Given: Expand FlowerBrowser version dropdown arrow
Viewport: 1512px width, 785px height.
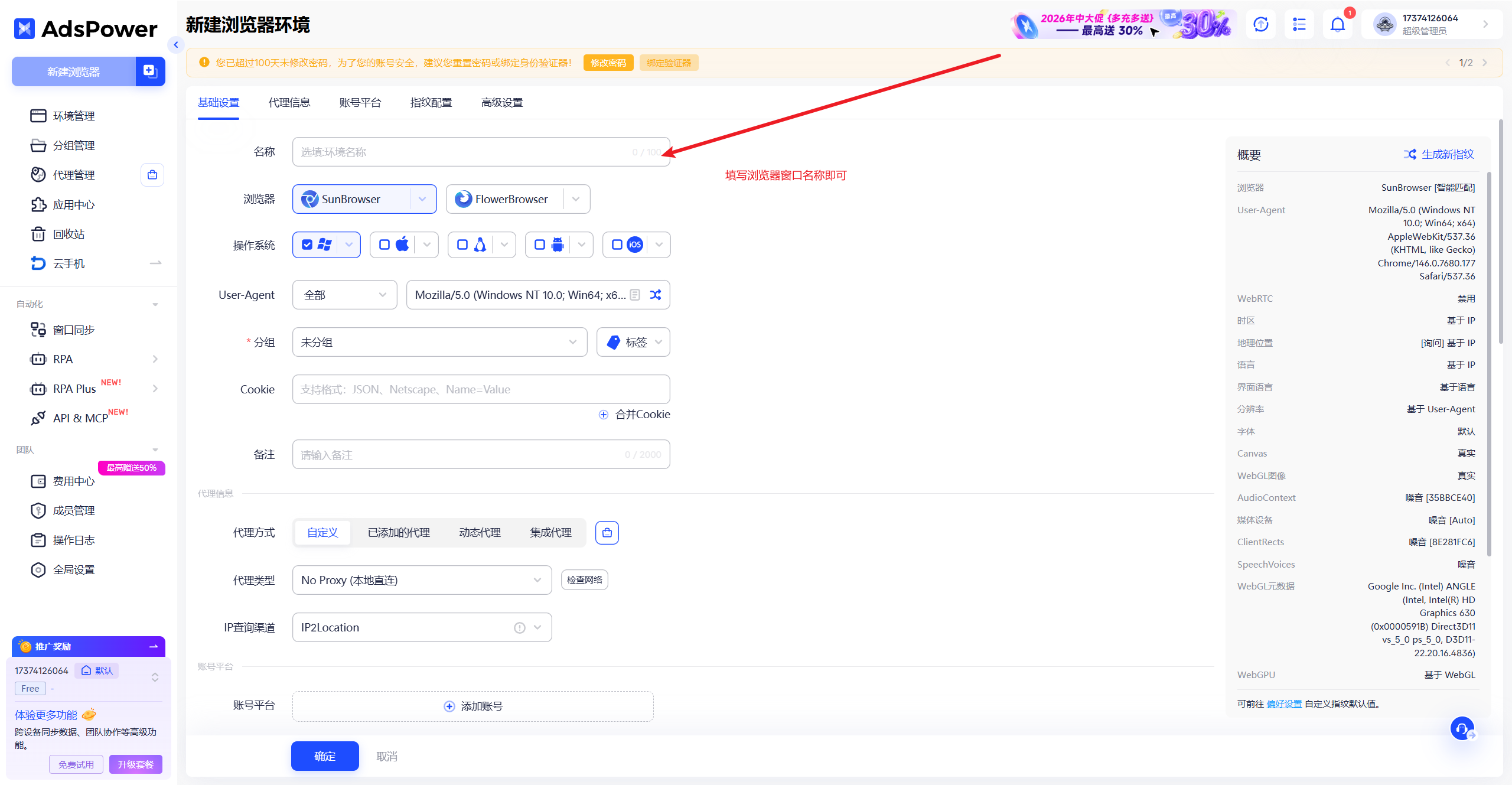Looking at the screenshot, I should 576,199.
